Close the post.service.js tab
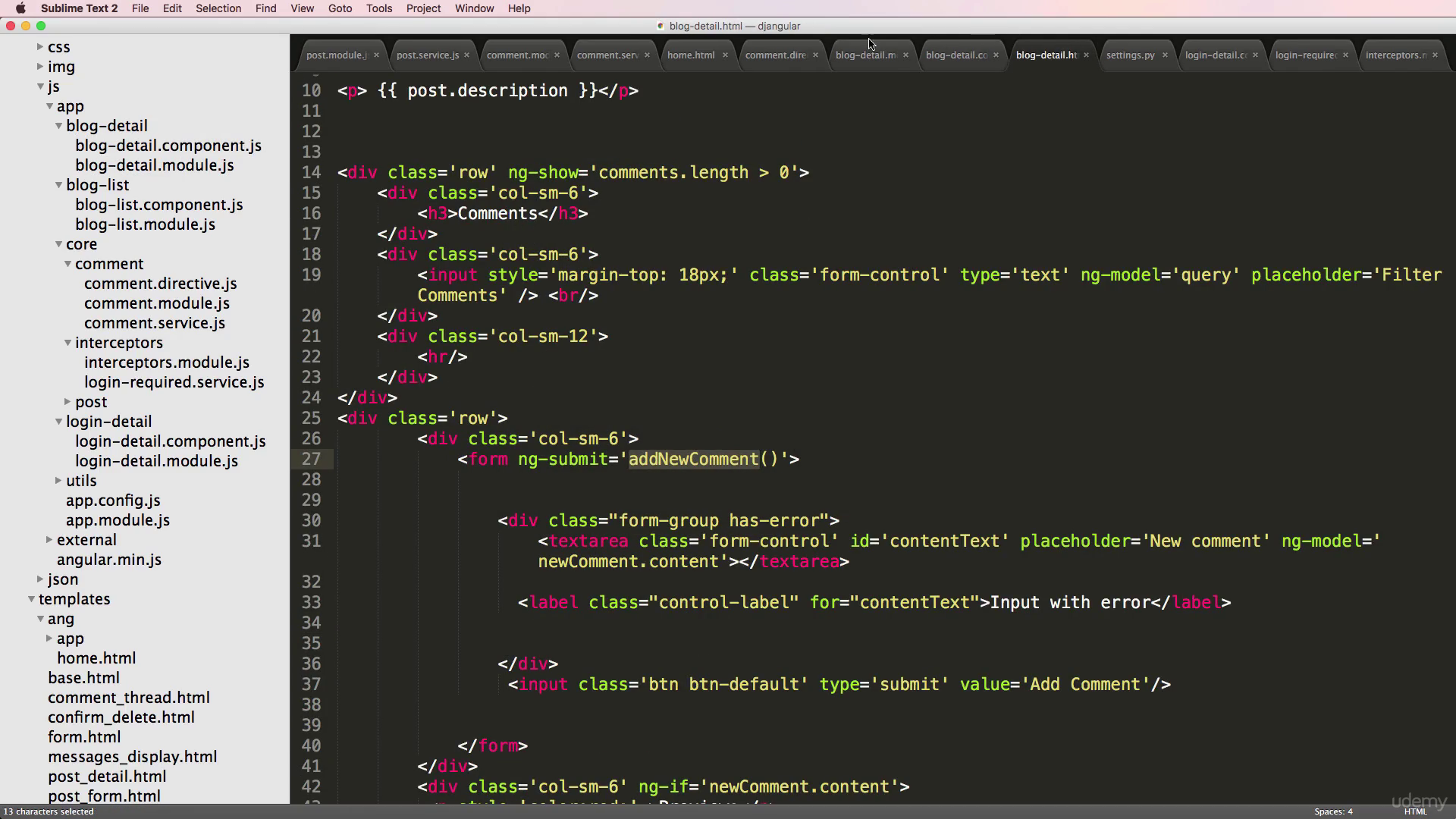 click(466, 55)
